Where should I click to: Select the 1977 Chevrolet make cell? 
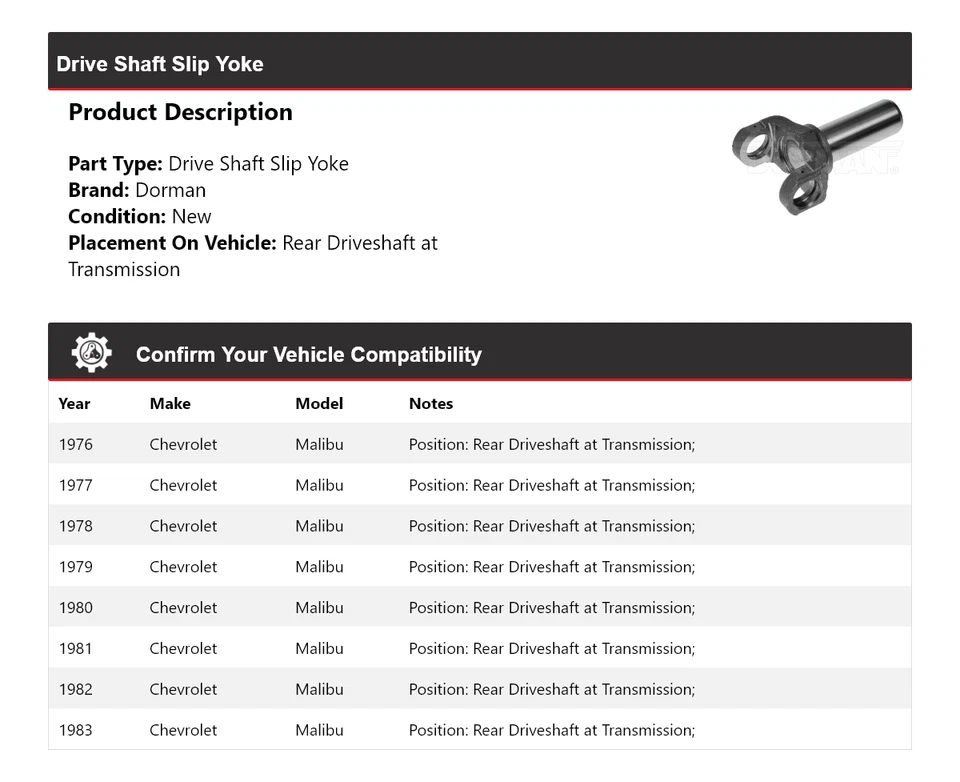coord(183,485)
